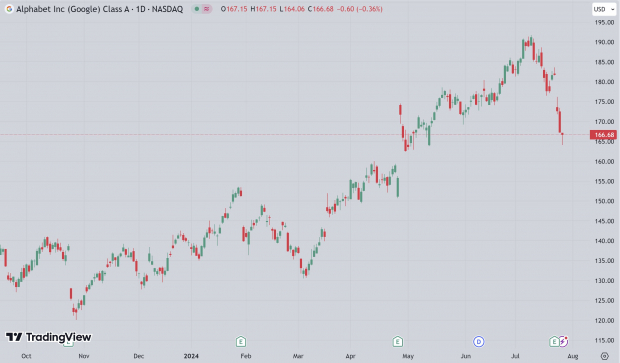Image resolution: width=620 pixels, height=363 pixels.
Task: Click the close value C166.68
Action: (321, 9)
